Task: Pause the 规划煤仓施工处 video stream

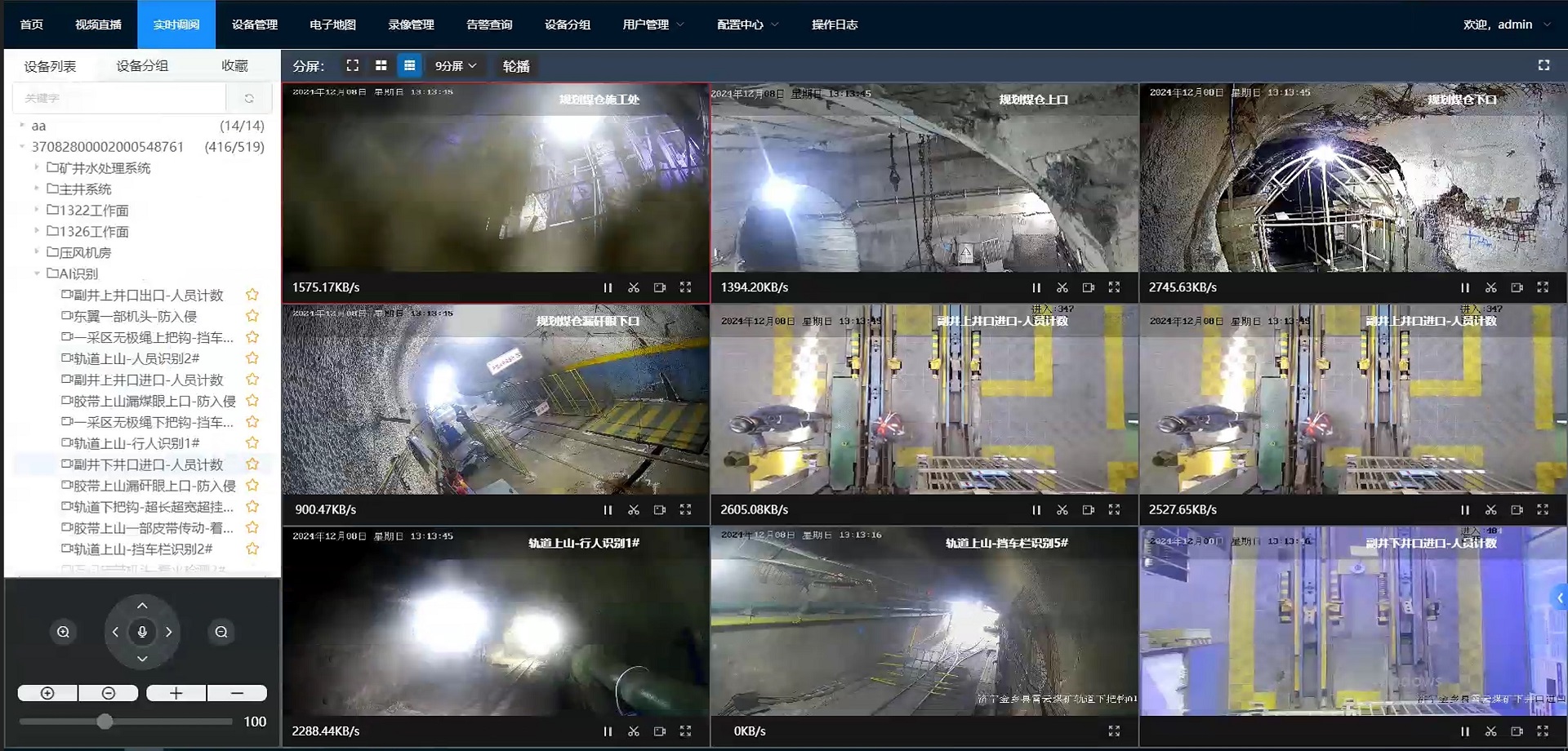Action: (x=608, y=287)
